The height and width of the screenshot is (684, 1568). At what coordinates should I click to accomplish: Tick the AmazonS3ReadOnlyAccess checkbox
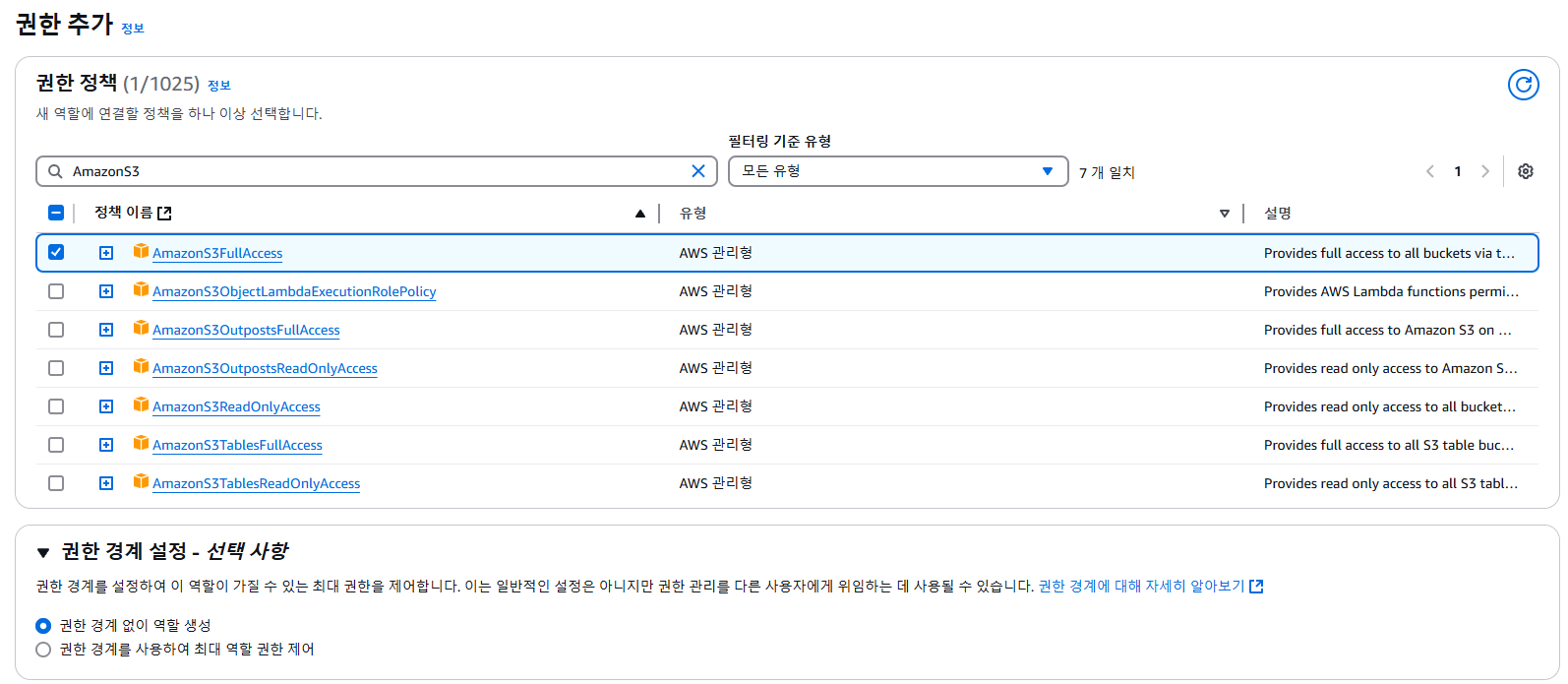click(x=56, y=406)
